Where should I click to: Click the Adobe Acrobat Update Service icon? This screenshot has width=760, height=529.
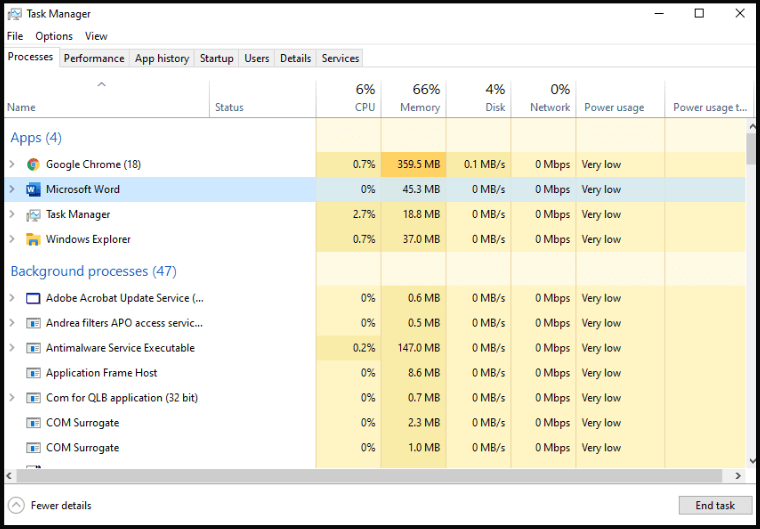coord(33,298)
